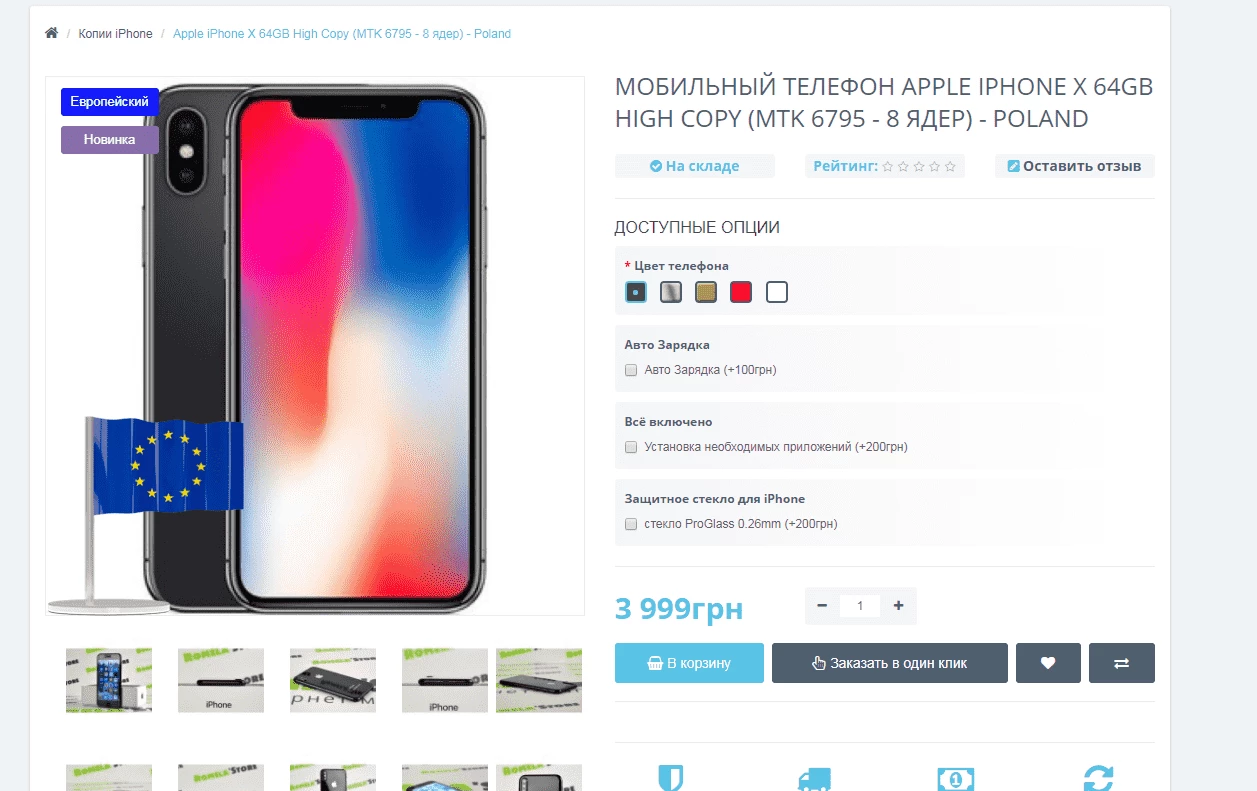The width and height of the screenshot is (1257, 791).
Task: Click Оставить отзыв review link
Action: tap(1074, 166)
